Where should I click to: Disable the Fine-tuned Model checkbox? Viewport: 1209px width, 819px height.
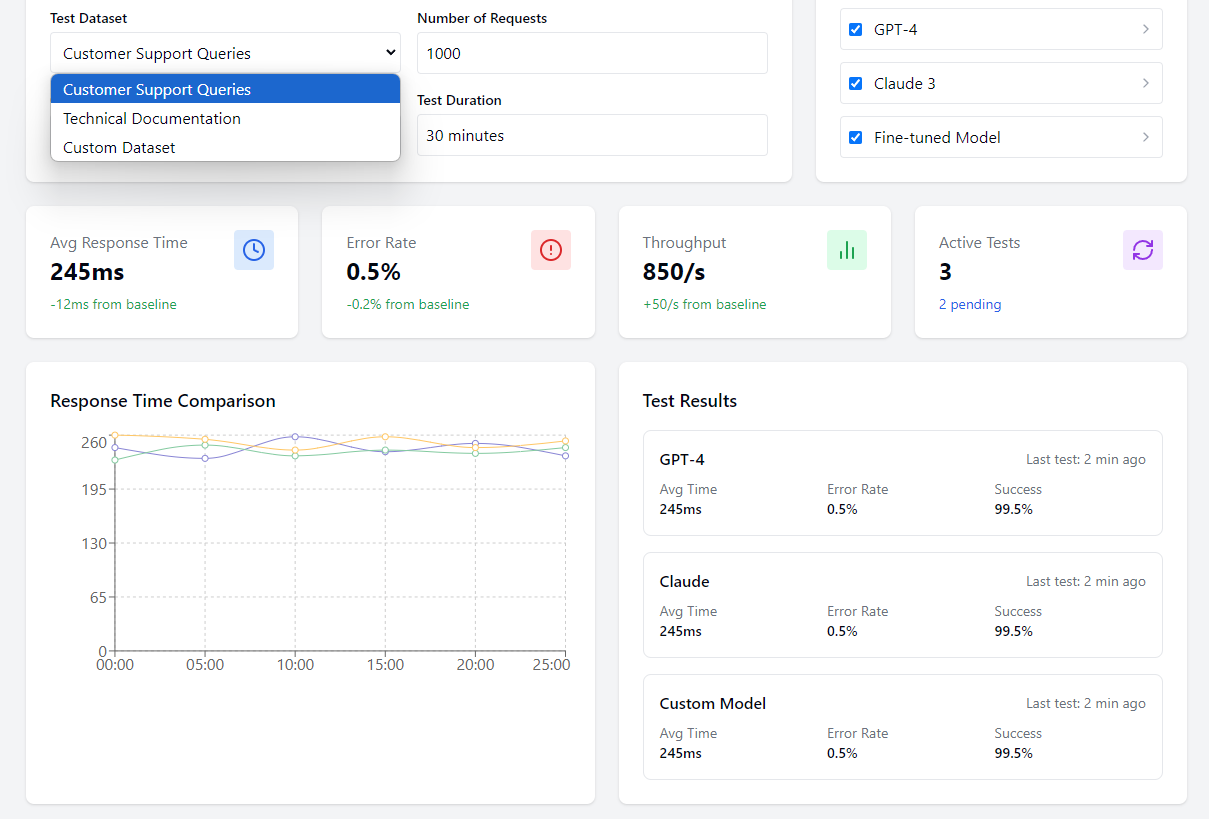click(855, 138)
